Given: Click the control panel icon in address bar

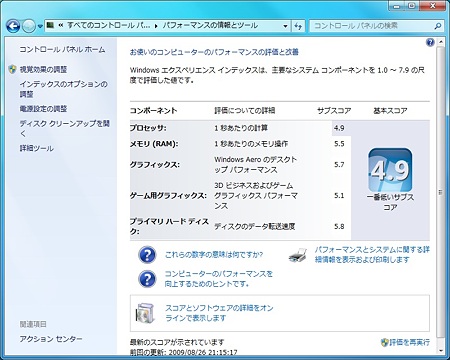Looking at the screenshot, I should [50, 25].
